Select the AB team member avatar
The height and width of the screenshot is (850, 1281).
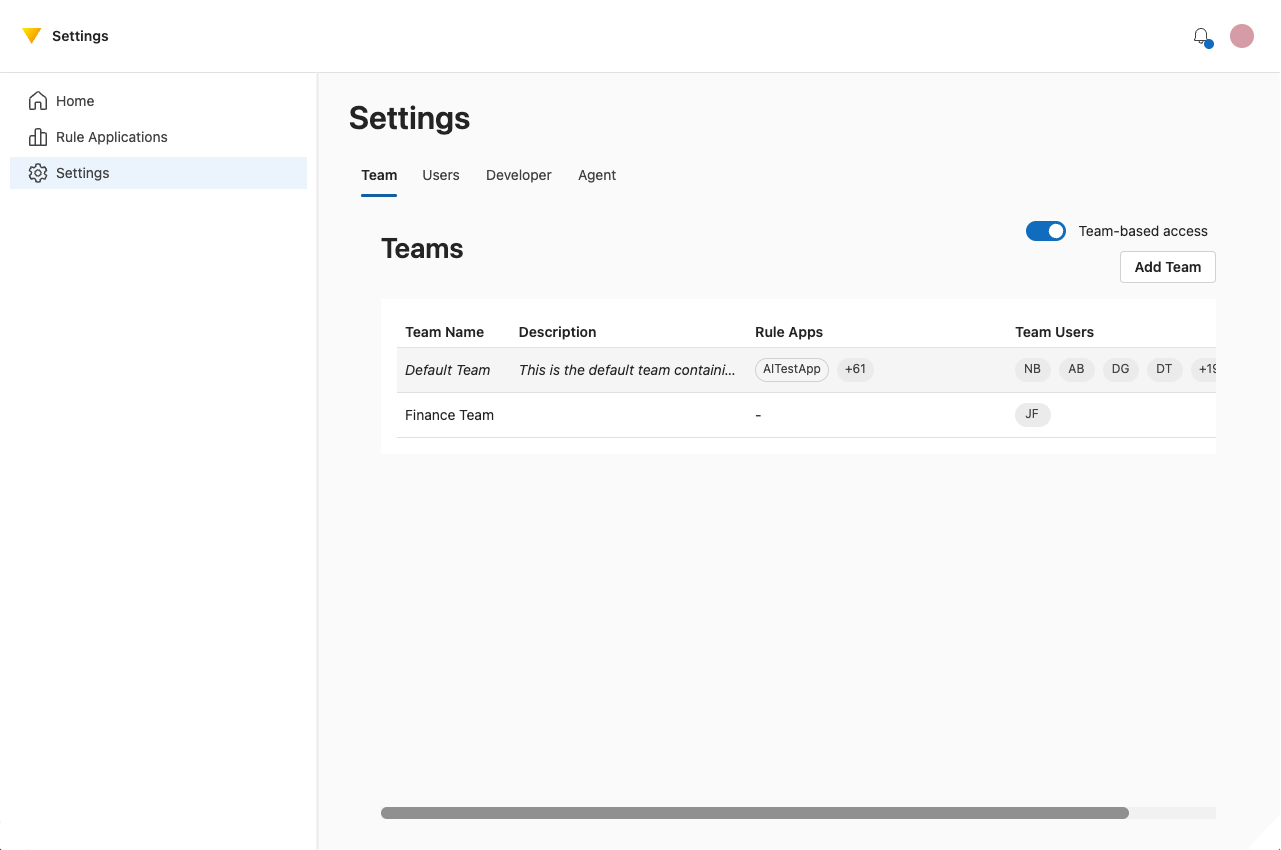(x=1076, y=369)
